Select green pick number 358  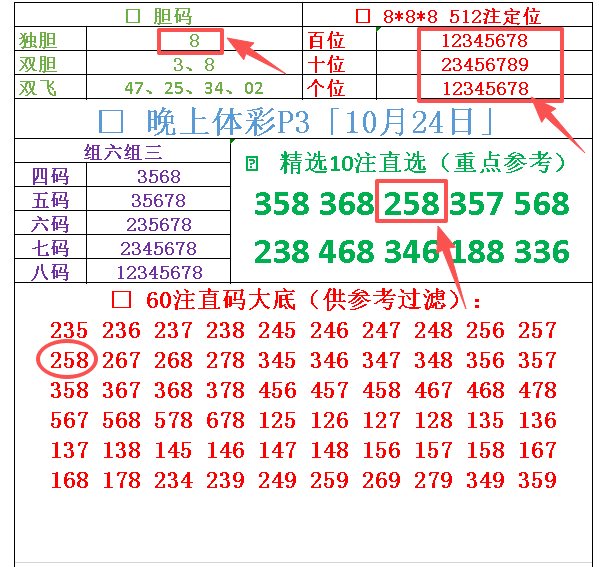pos(282,203)
